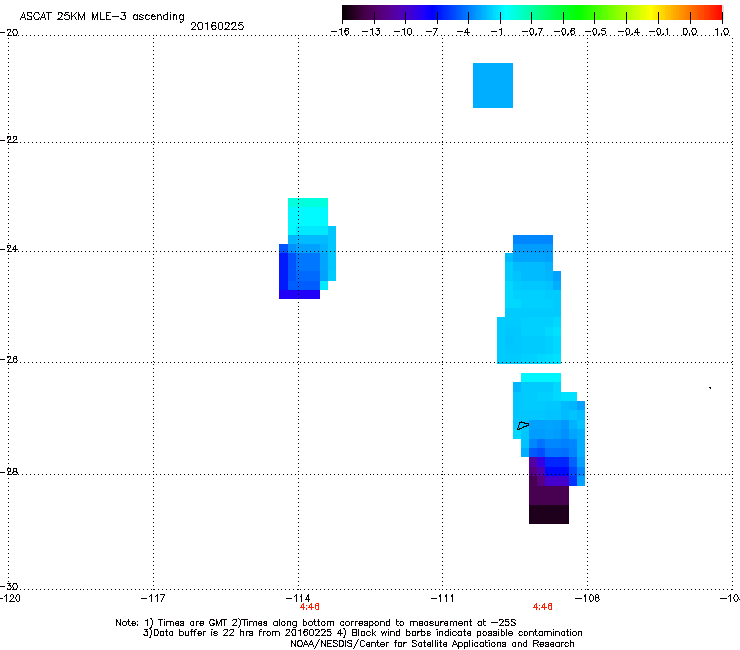The width and height of the screenshot is (740, 650).
Task: Click the -0.7 color scale label
Action: [532, 32]
